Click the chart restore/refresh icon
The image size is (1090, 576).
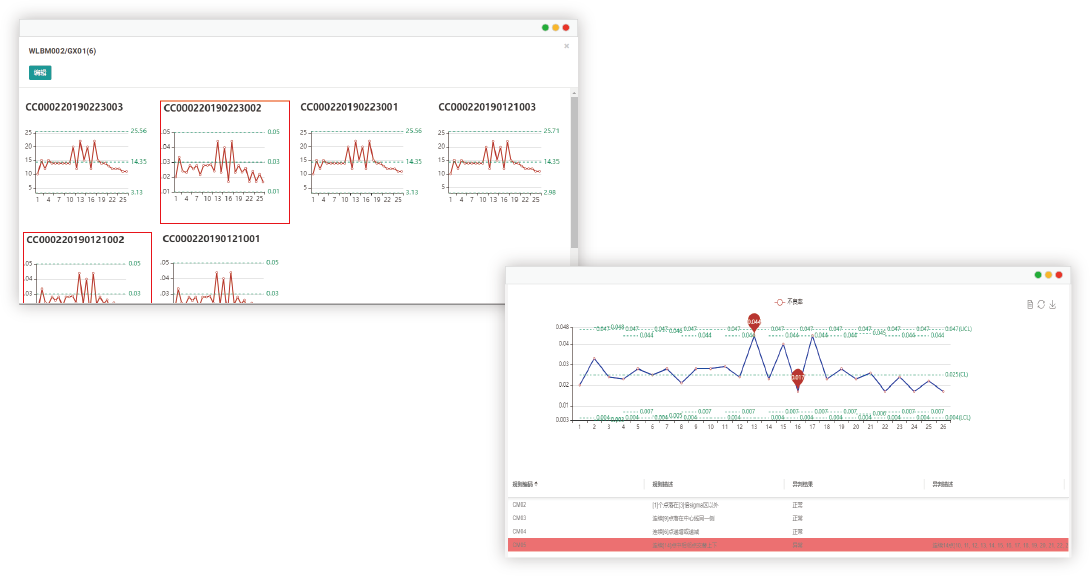point(1041,304)
